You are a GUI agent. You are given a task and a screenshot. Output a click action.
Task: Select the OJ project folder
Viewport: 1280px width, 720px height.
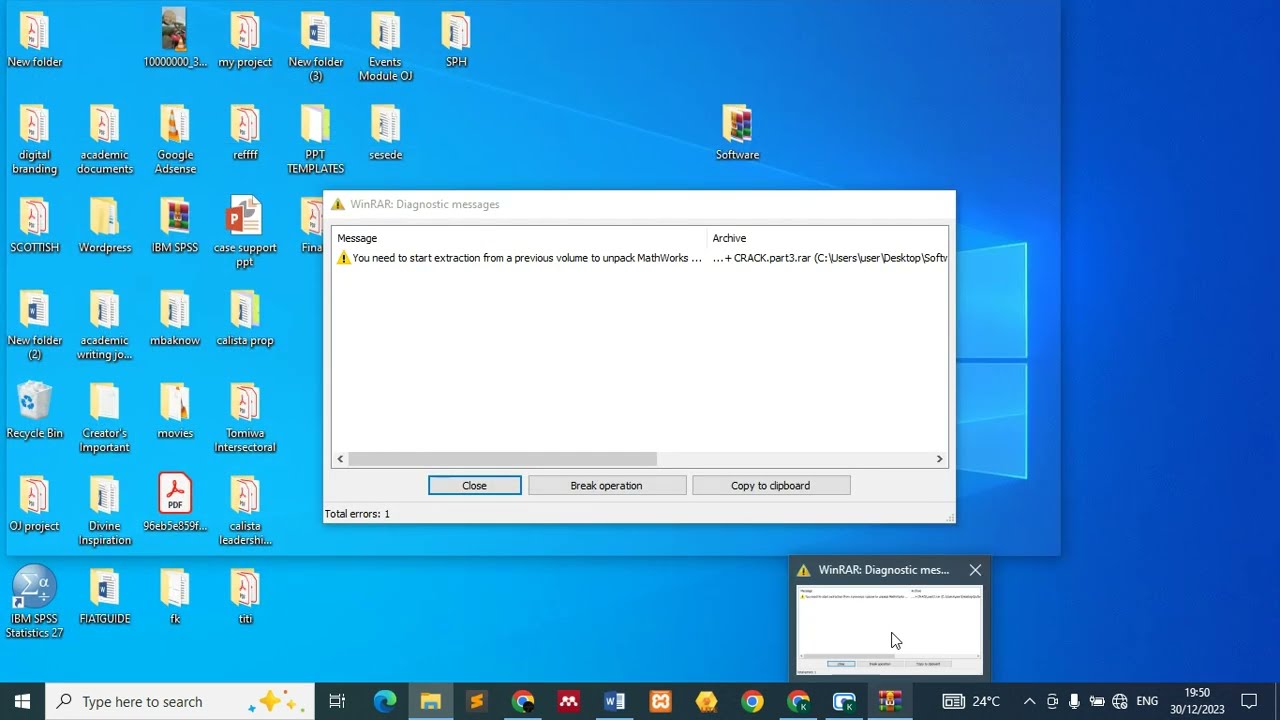tap(34, 503)
